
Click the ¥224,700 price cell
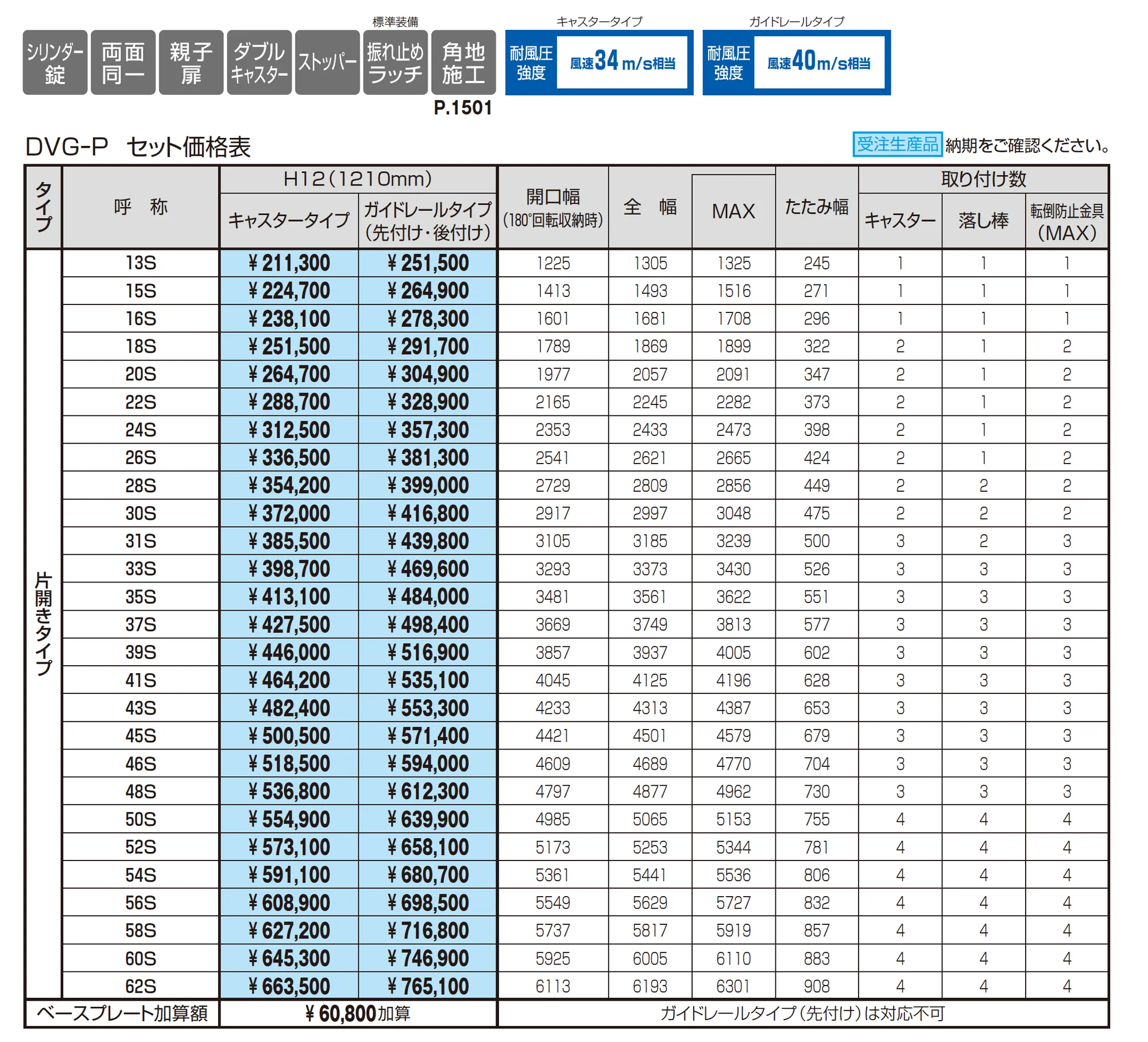pos(289,291)
